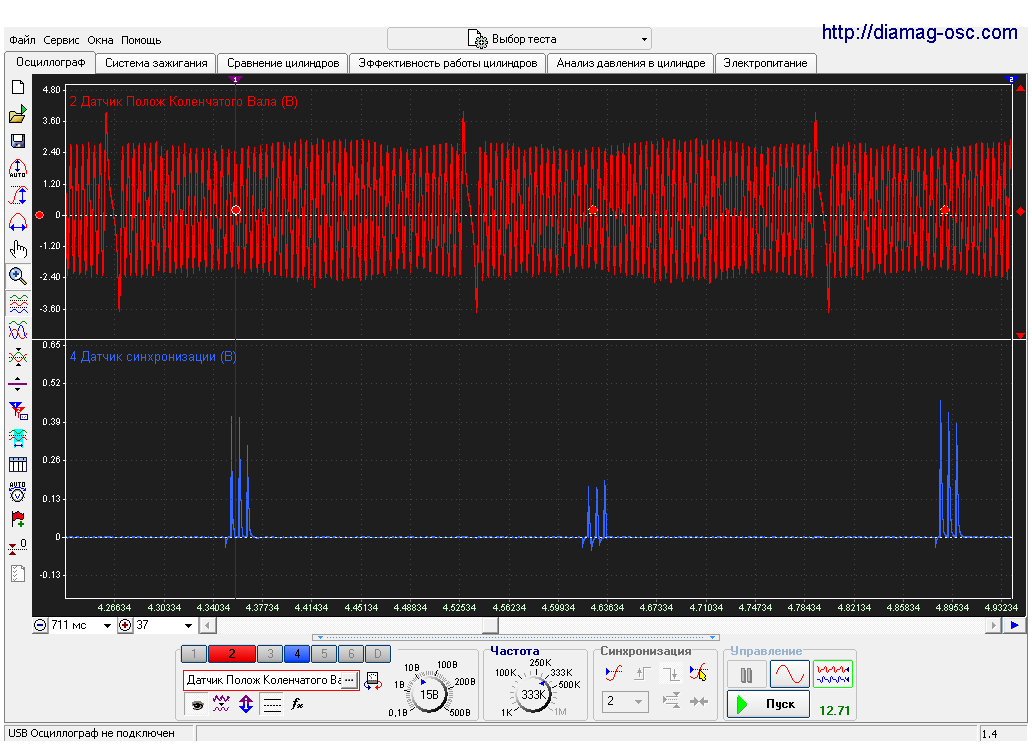Click the cyan interval measurement icon
1032x746 pixels.
[18, 437]
